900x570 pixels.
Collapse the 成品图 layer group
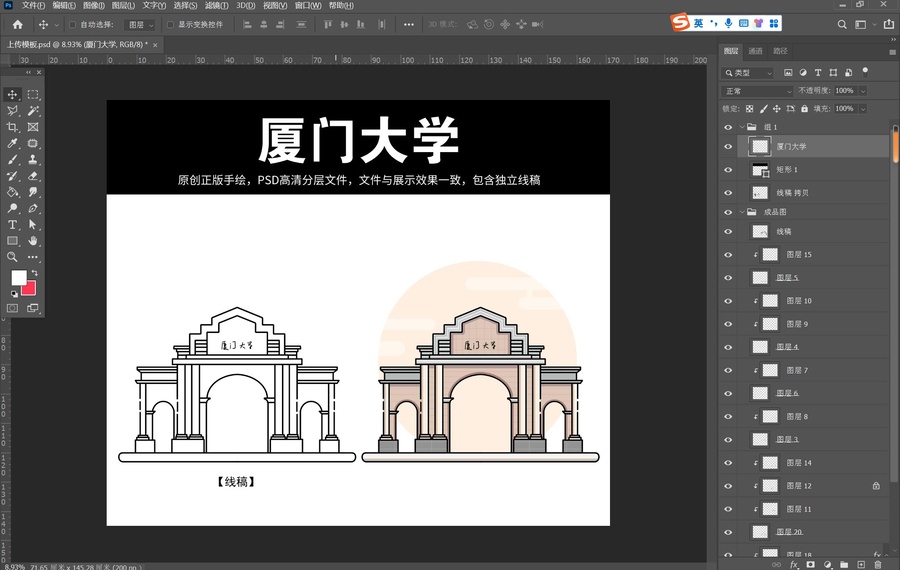(x=742, y=212)
